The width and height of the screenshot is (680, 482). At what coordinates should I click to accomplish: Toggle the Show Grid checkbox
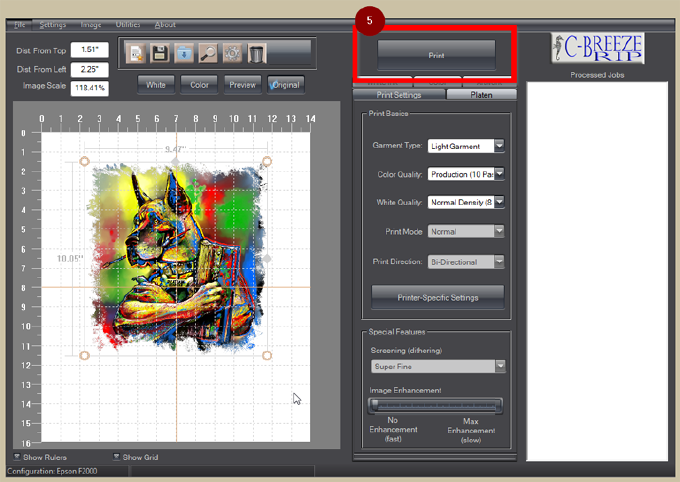coord(116,456)
